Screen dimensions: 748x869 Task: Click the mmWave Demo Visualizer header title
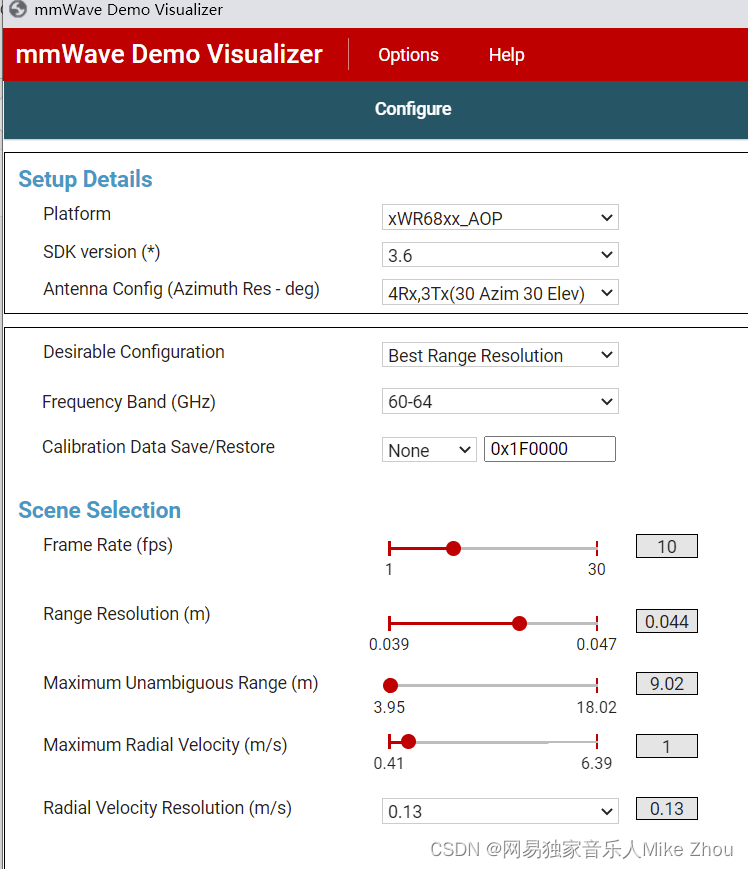point(169,54)
